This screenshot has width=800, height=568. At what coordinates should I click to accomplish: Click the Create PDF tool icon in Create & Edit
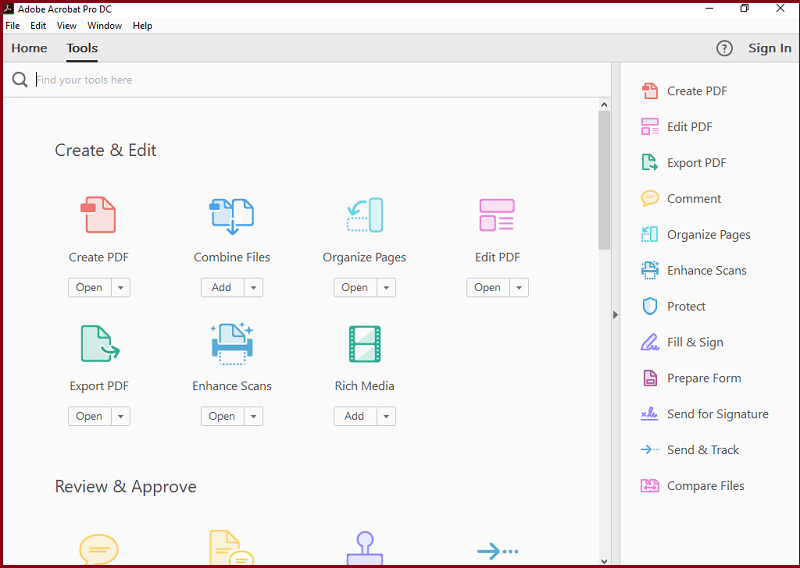(x=98, y=215)
